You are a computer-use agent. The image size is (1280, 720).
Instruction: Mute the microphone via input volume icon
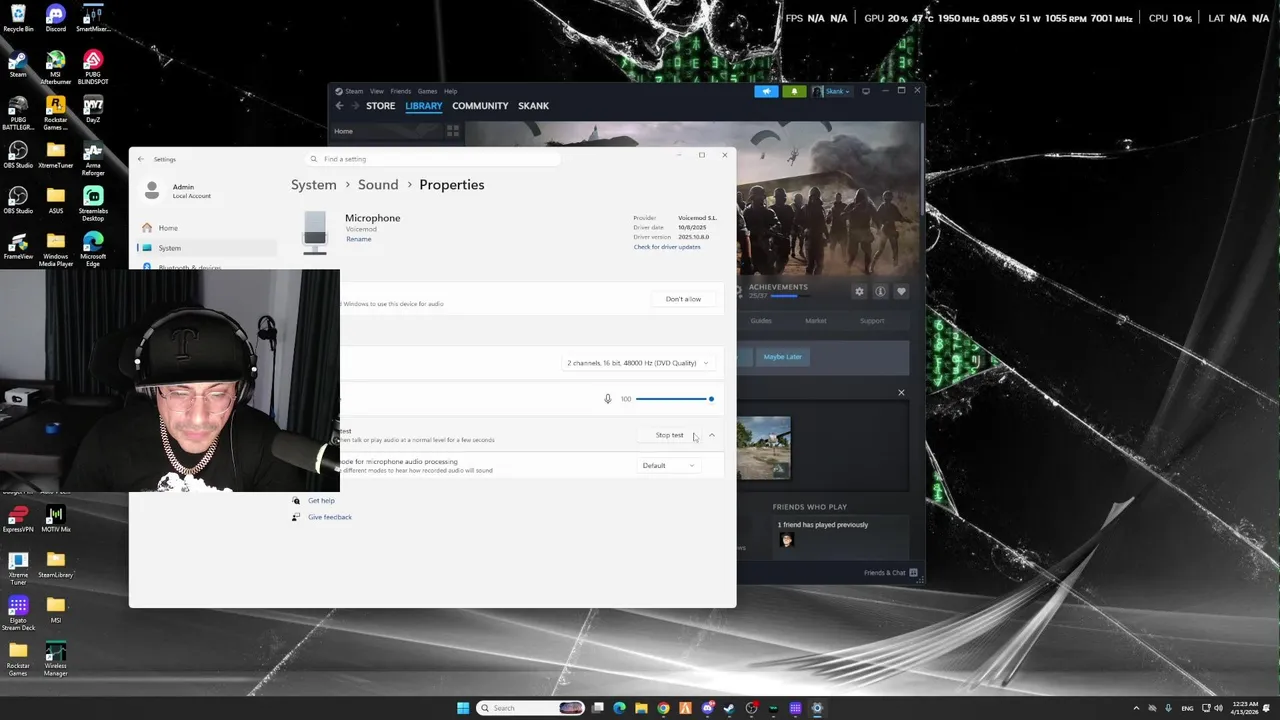click(607, 399)
